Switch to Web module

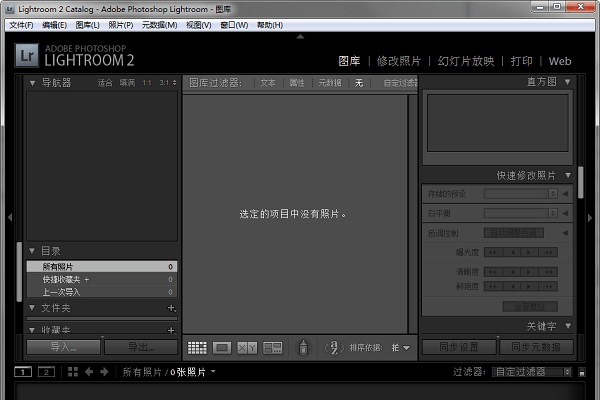pyautogui.click(x=560, y=61)
